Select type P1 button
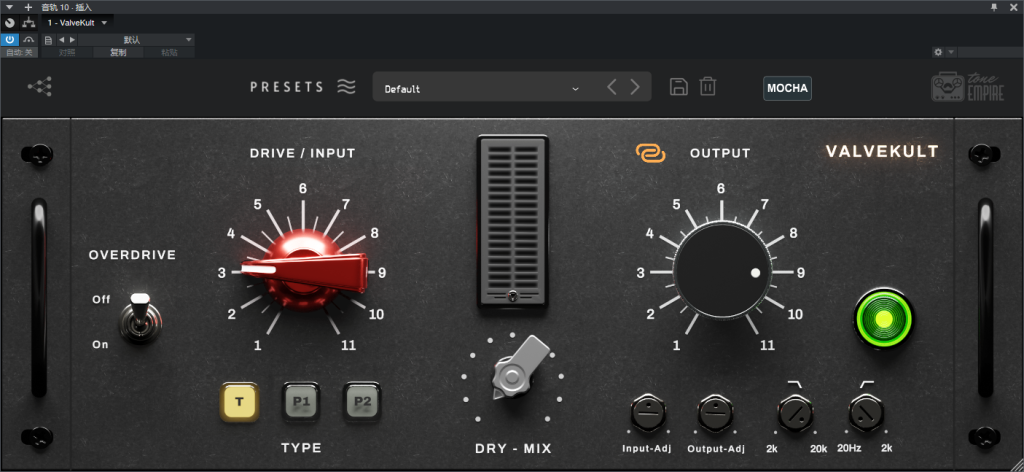Screen dimensions: 1024x472 pyautogui.click(x=301, y=401)
